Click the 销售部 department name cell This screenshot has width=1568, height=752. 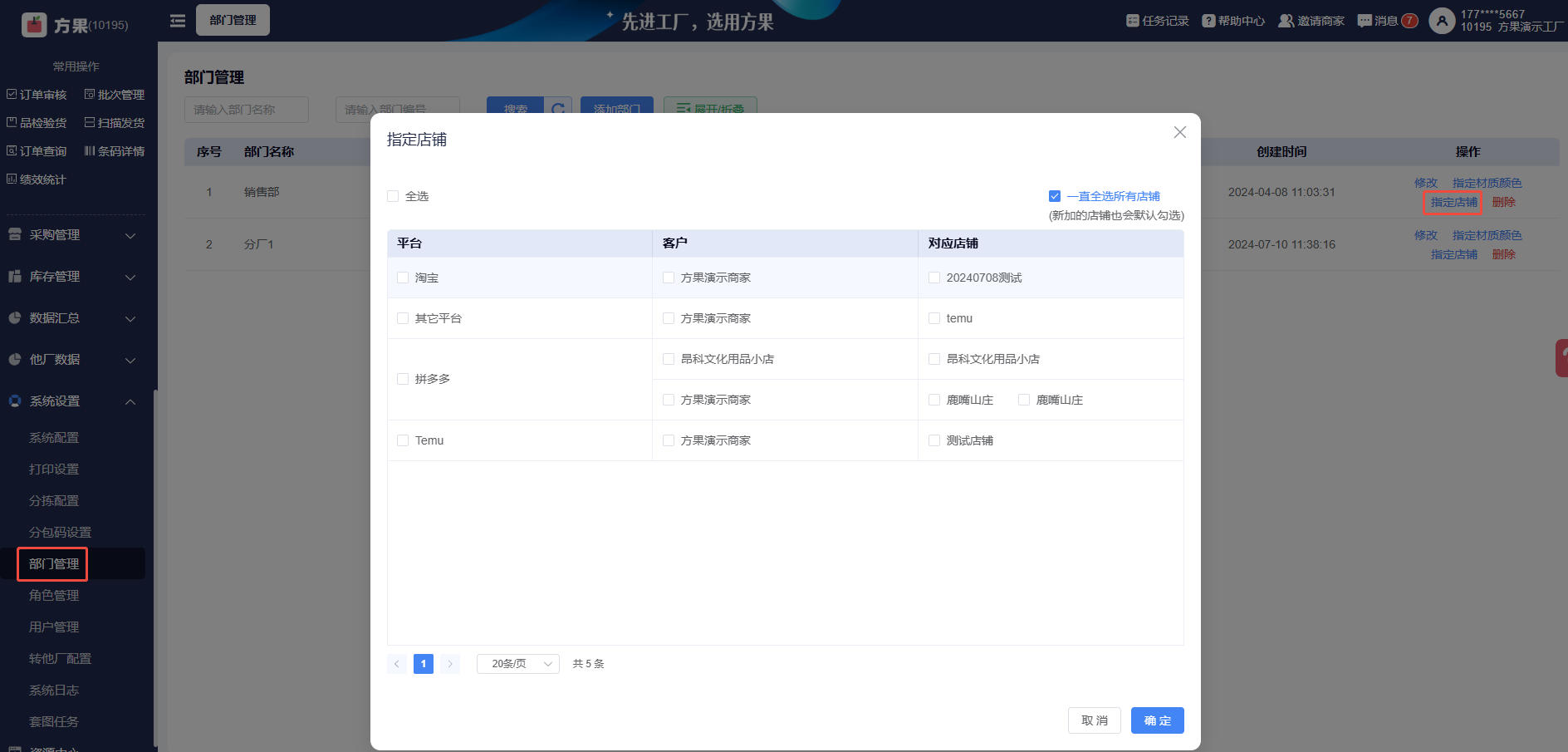pos(262,192)
